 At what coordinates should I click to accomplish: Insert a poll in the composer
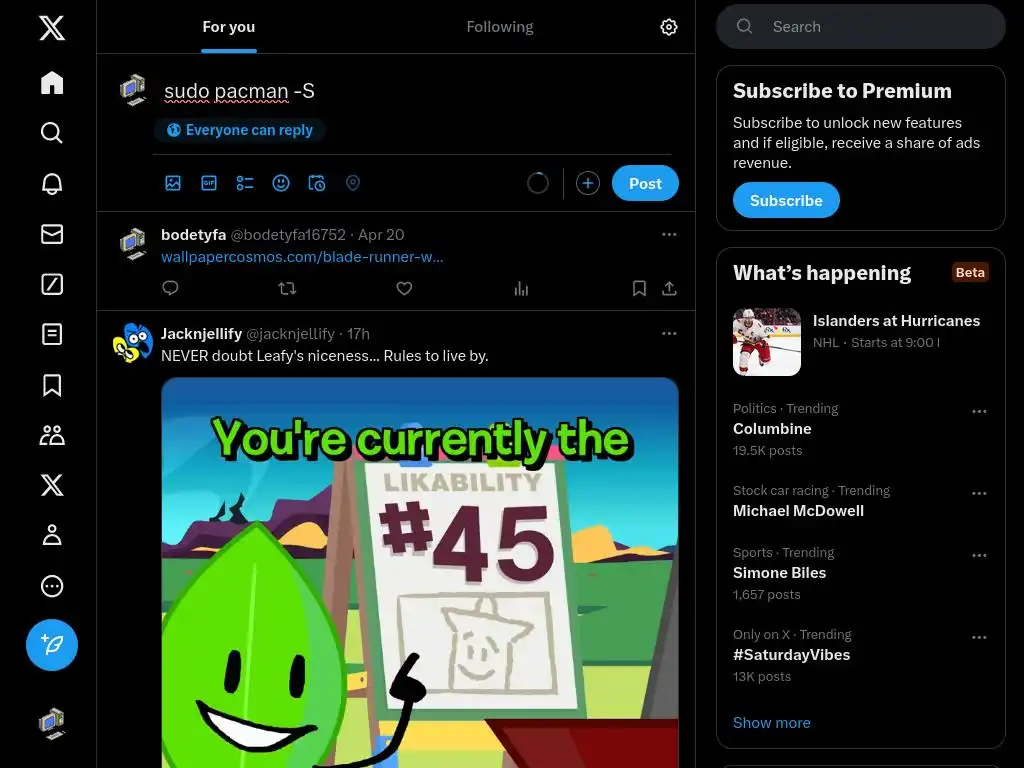245,183
